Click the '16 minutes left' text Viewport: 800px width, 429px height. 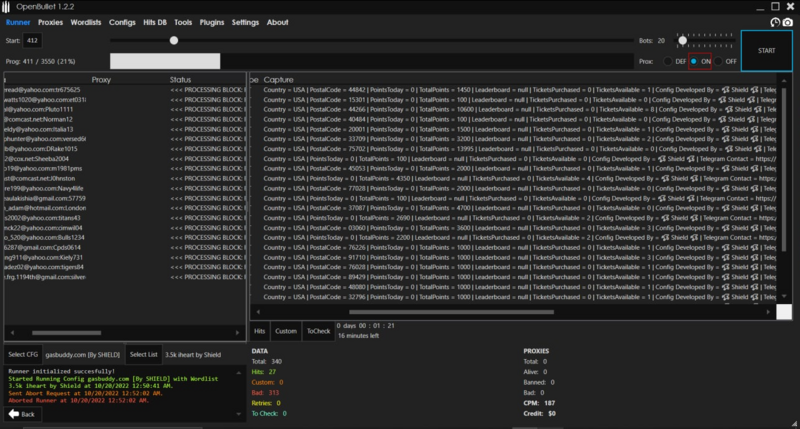[x=358, y=336]
